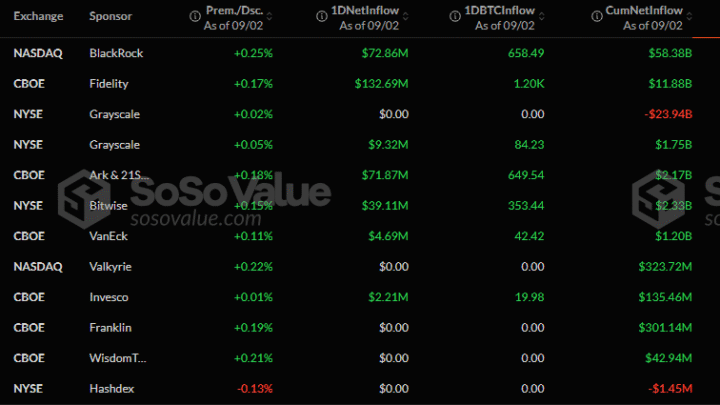The width and height of the screenshot is (720, 405).
Task: Select the Franklin sponsor entry
Action: [110, 327]
